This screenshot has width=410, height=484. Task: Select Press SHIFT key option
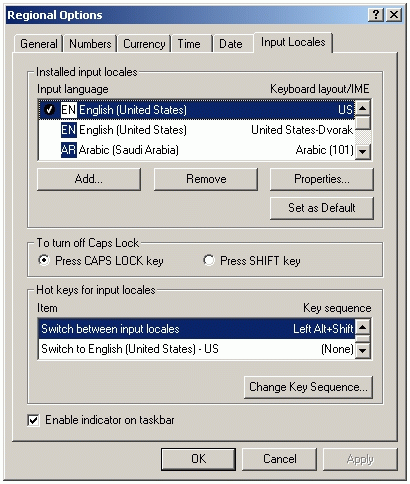(x=209, y=260)
